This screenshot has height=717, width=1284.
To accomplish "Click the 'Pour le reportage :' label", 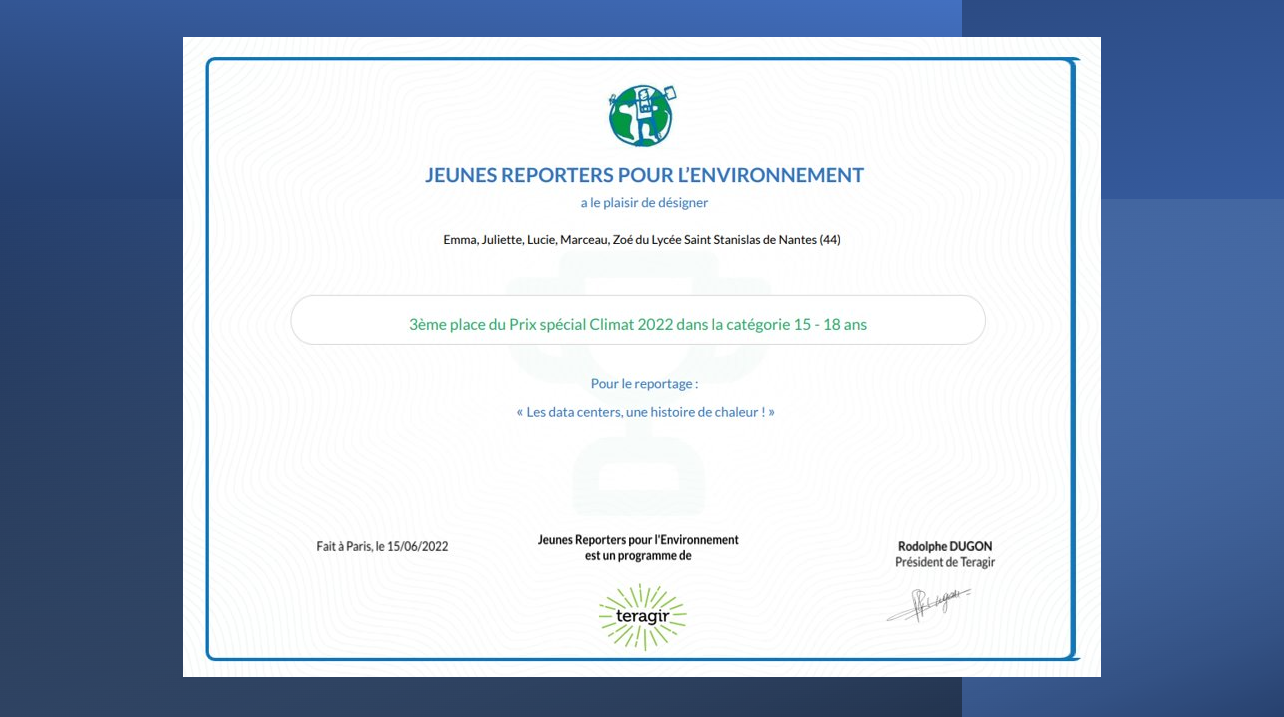I will (x=644, y=383).
